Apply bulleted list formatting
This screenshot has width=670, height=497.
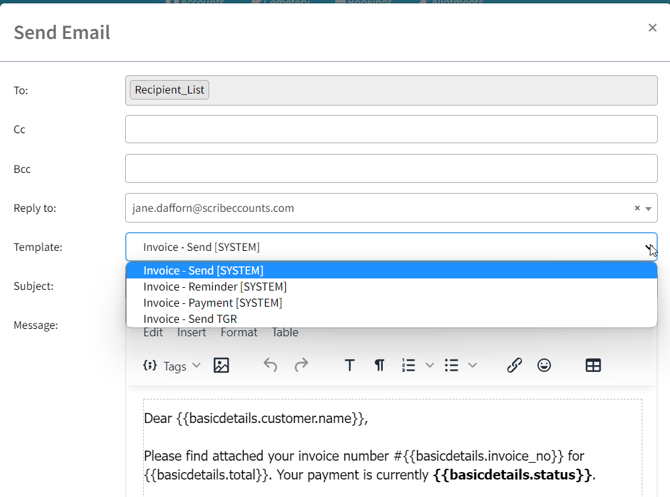pyautogui.click(x=451, y=365)
